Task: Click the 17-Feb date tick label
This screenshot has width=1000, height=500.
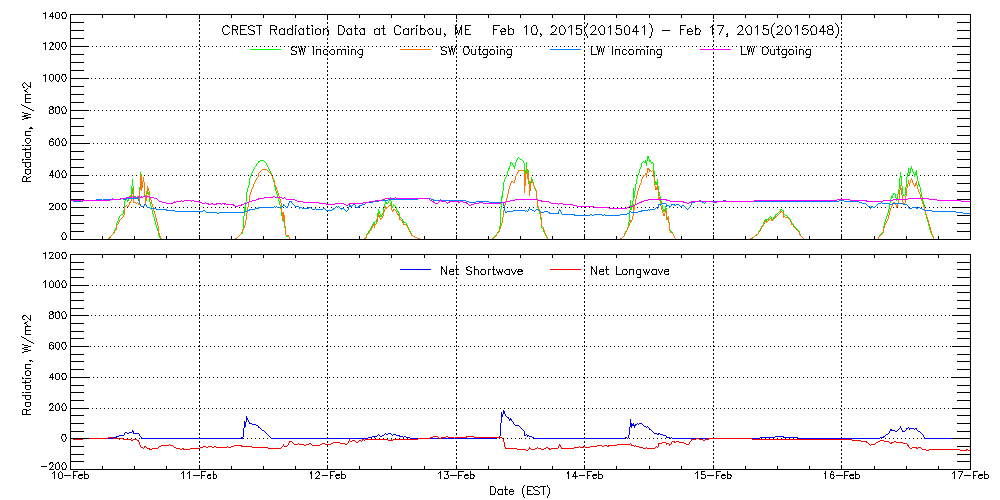Action: (969, 477)
